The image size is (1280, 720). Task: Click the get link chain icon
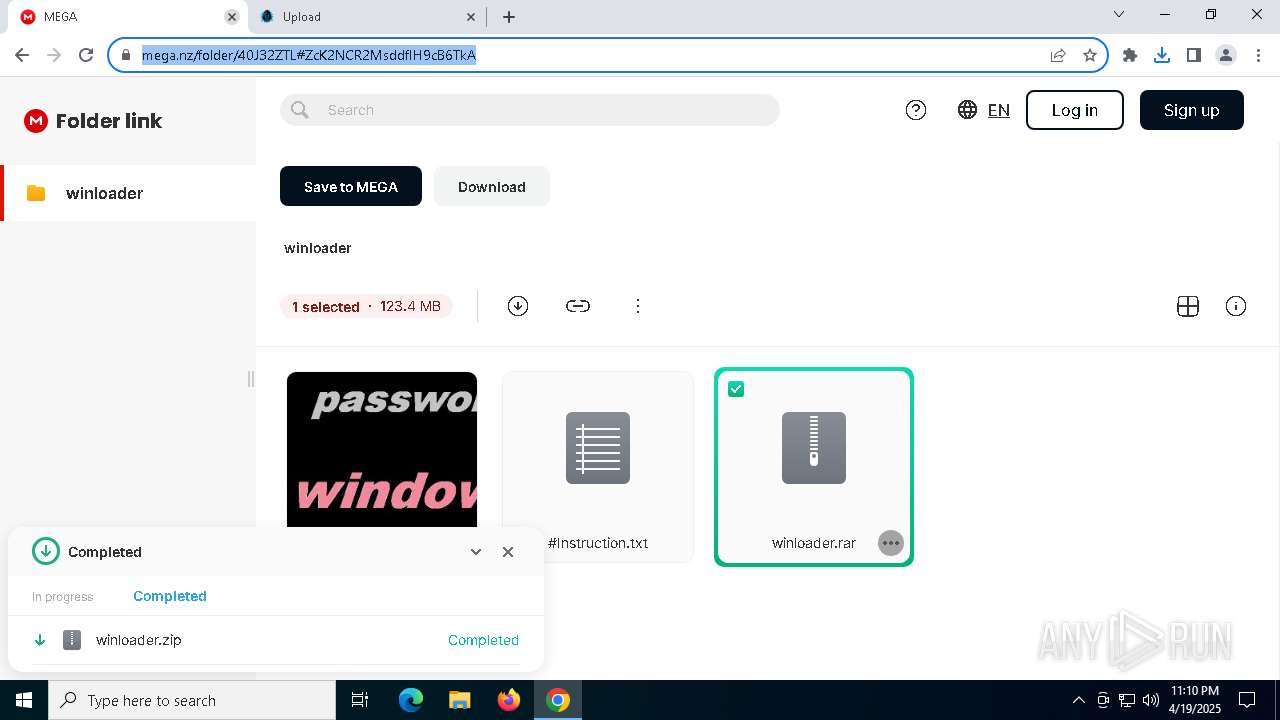578,306
